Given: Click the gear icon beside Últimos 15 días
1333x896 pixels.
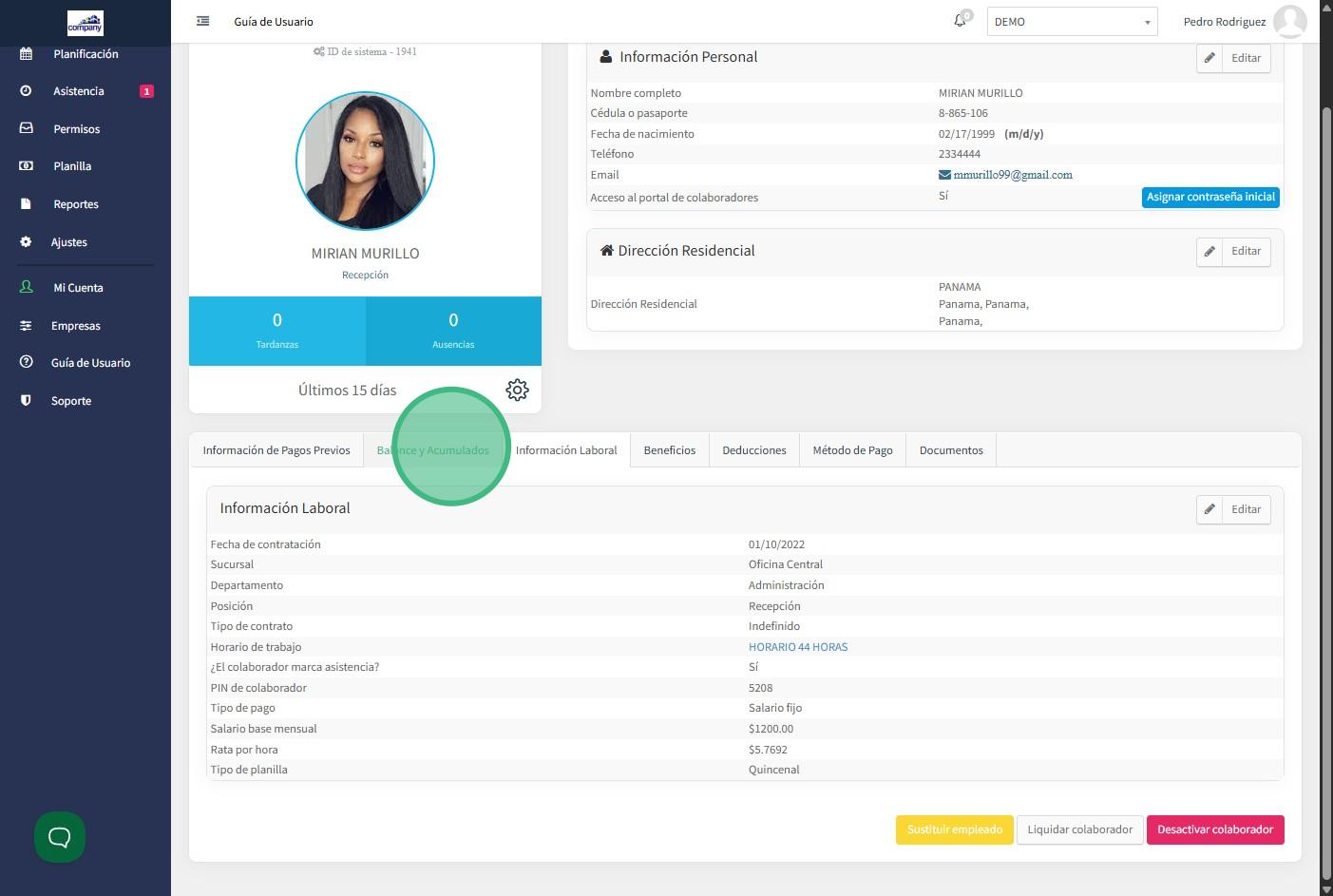Looking at the screenshot, I should coord(517,390).
